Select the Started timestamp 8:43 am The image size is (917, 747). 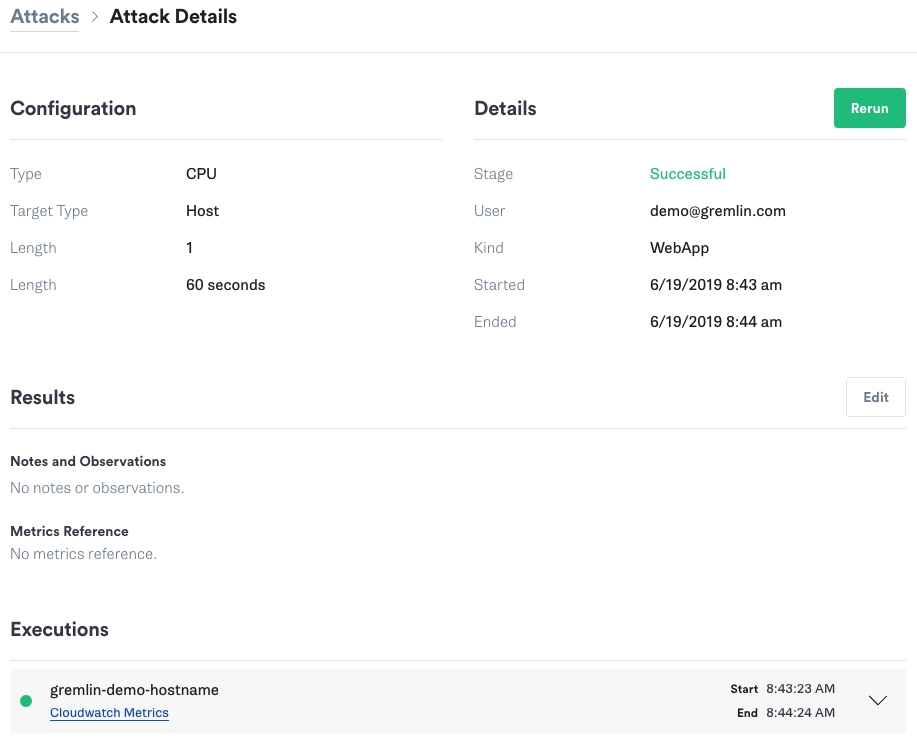click(x=716, y=285)
